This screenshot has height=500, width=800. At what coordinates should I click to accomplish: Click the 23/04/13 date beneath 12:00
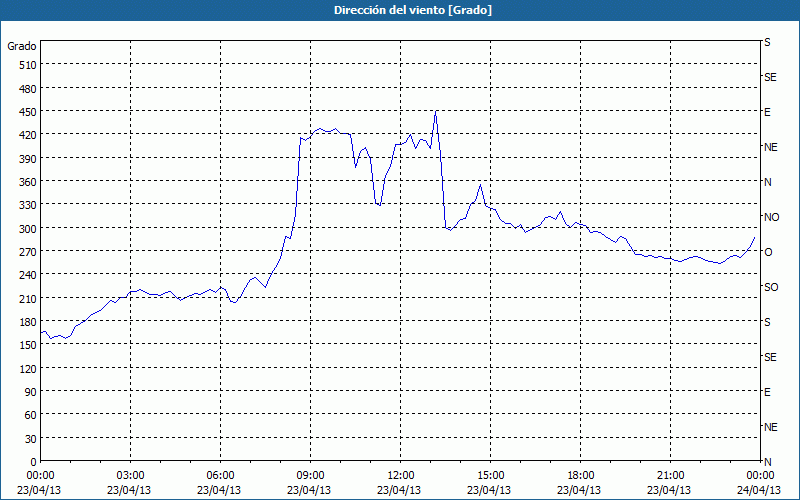pyautogui.click(x=399, y=490)
